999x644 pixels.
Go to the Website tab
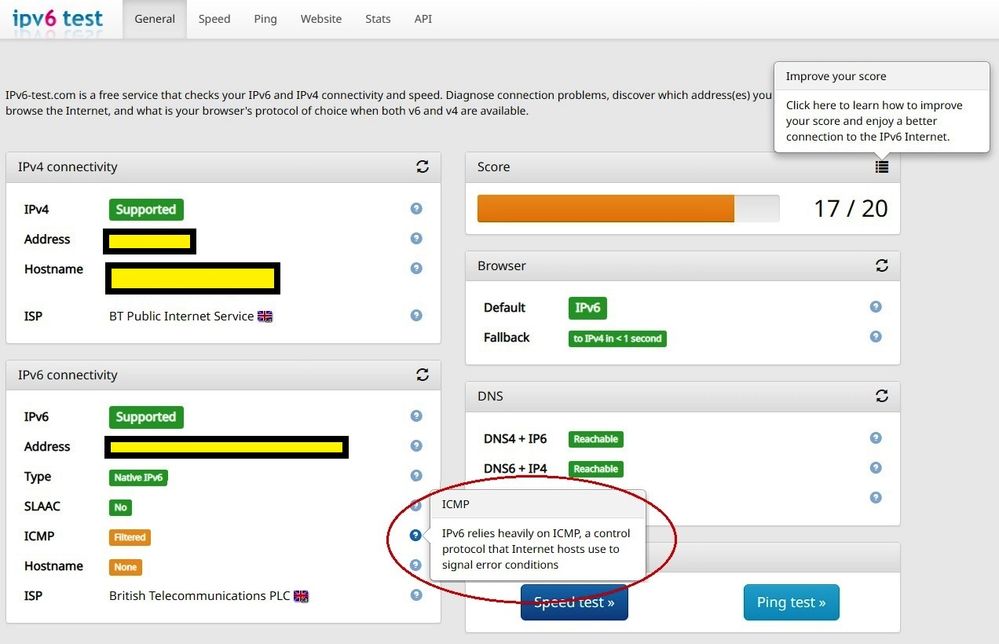[x=321, y=19]
